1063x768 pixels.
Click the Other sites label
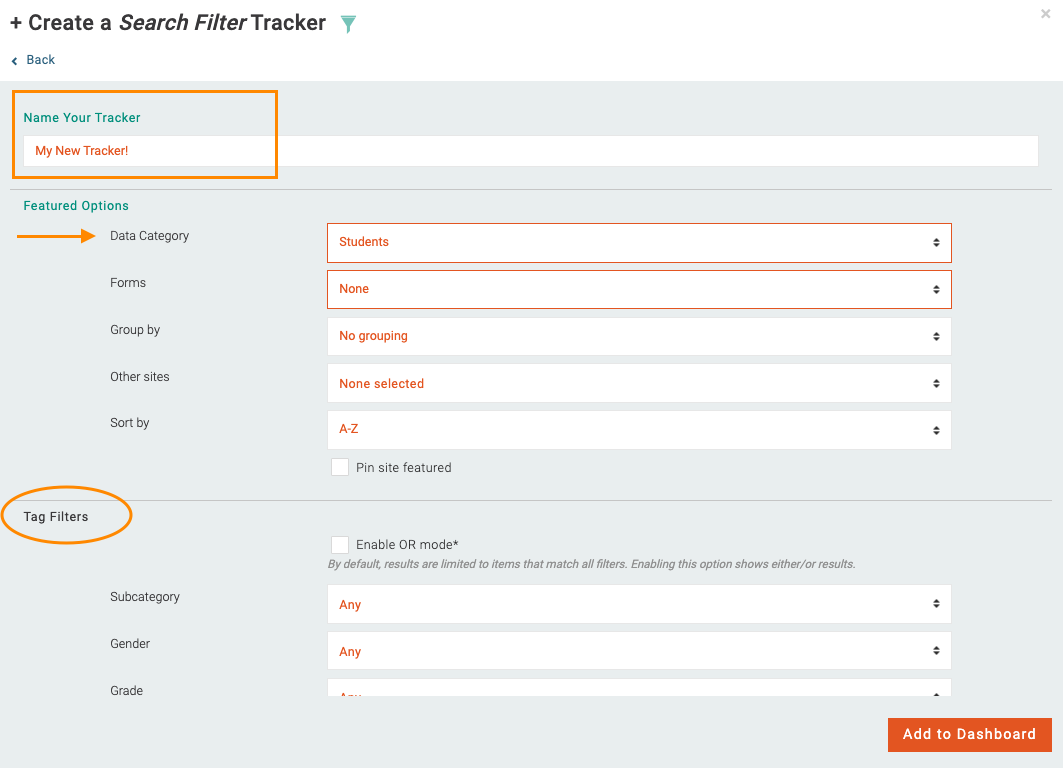coord(140,377)
